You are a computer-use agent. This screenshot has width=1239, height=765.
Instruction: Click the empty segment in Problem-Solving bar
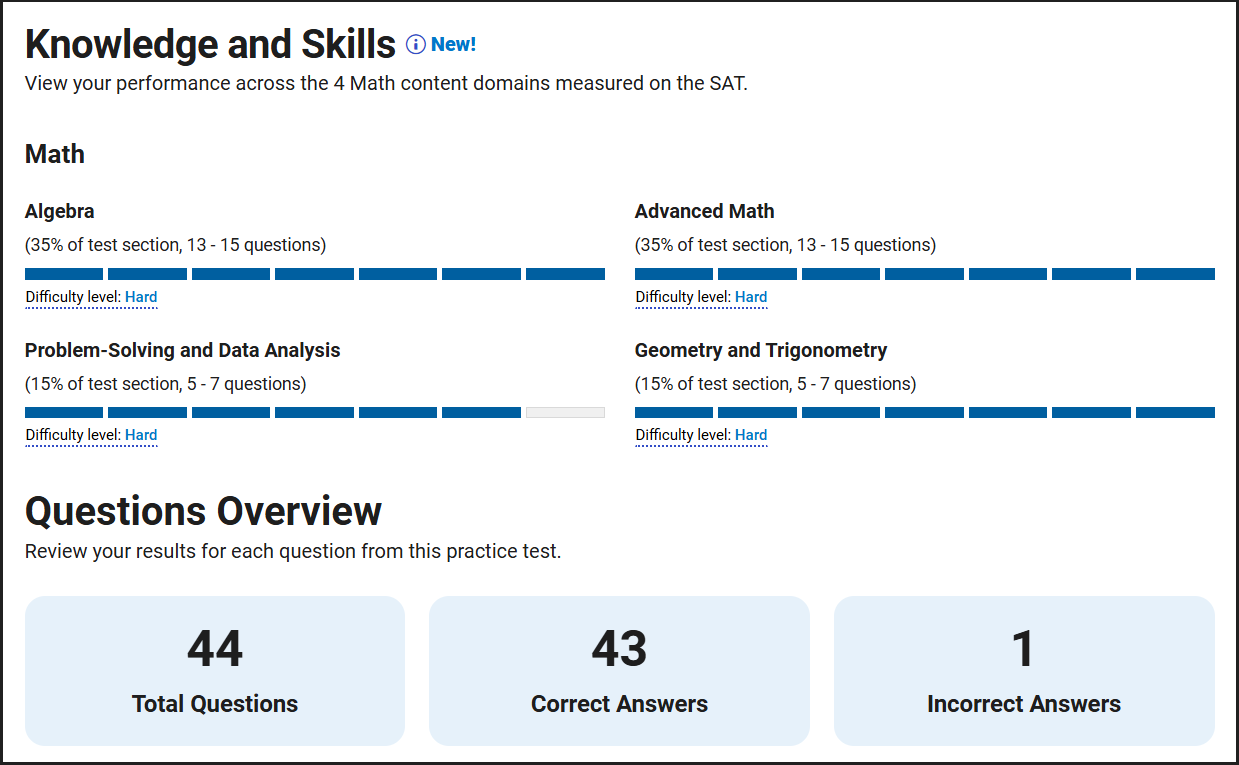click(565, 412)
